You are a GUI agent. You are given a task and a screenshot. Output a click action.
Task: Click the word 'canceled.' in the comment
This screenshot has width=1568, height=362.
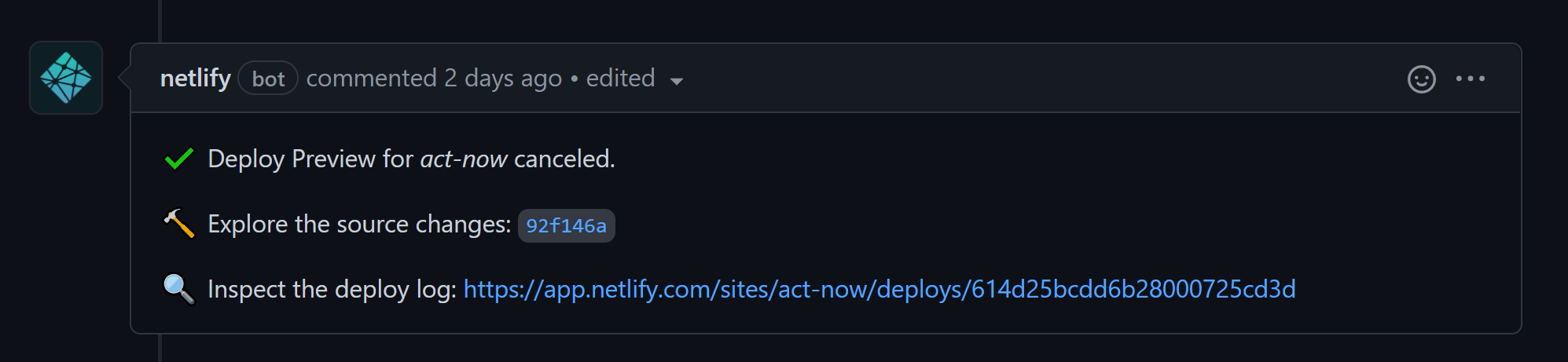[564, 159]
